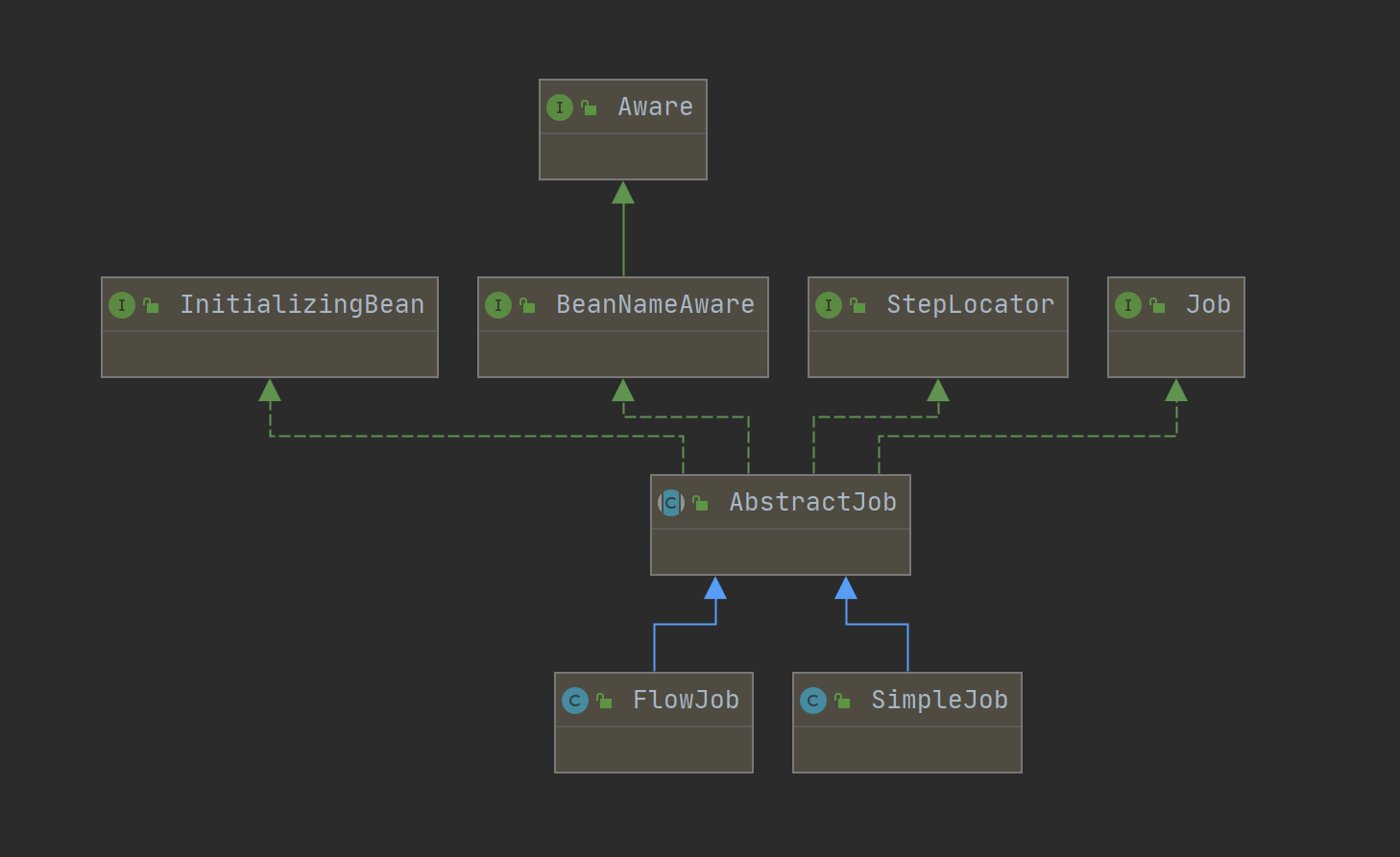Viewport: 1400px width, 857px height.
Task: Click the interface icon beside InitializingBean
Action: click(x=122, y=305)
